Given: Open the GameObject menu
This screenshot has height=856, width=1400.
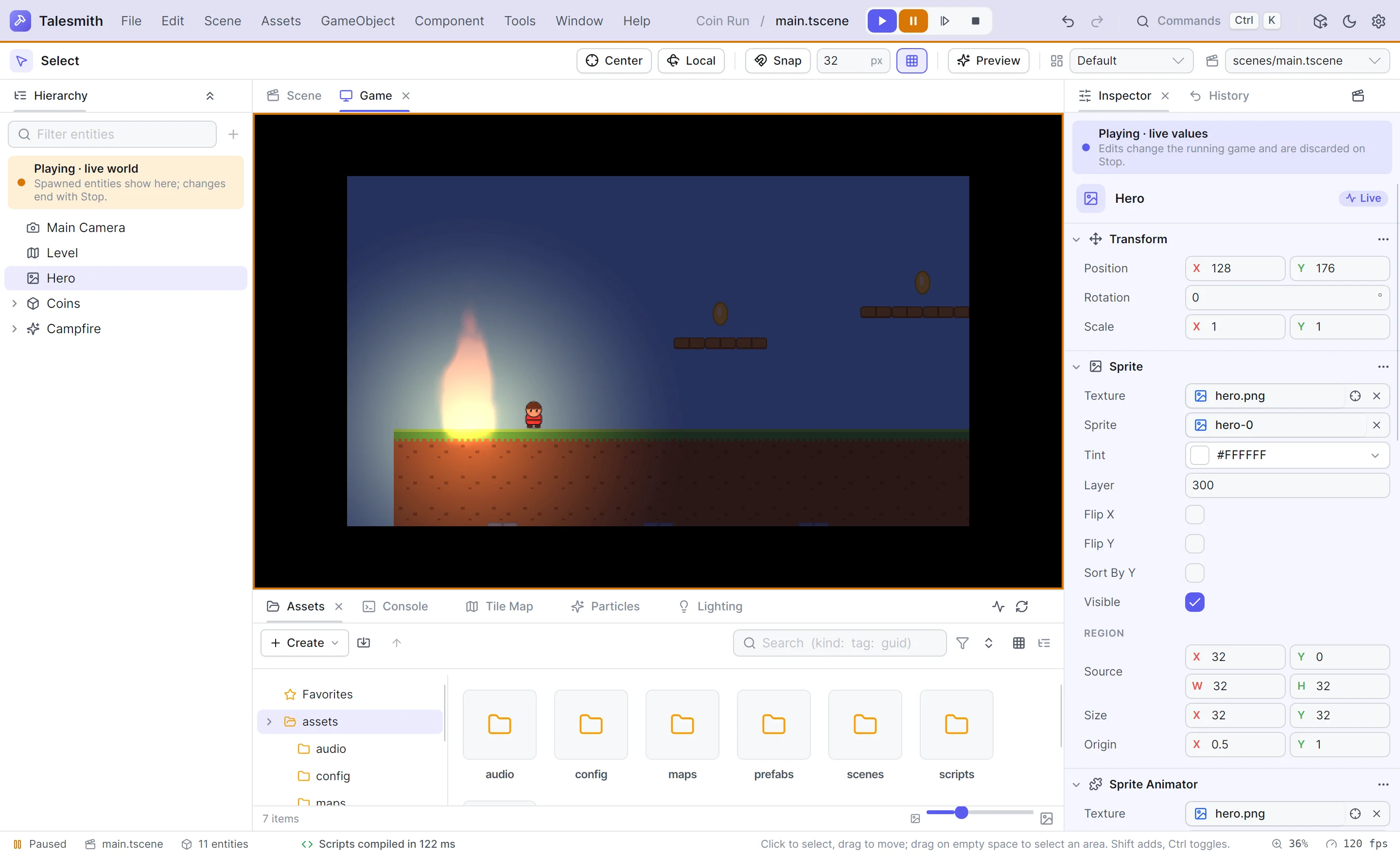Looking at the screenshot, I should 357,21.
